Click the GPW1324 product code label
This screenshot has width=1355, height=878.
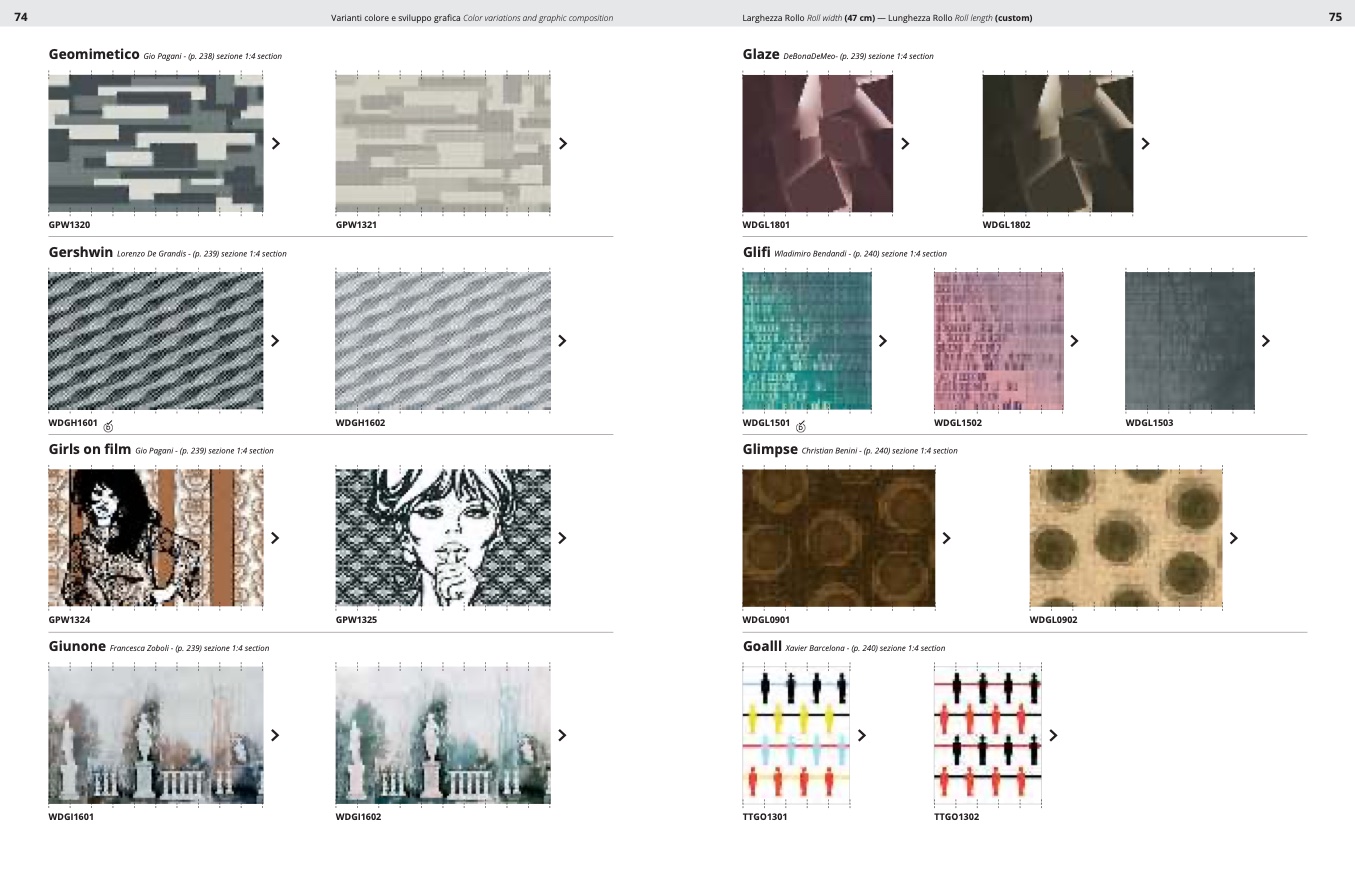[69, 620]
